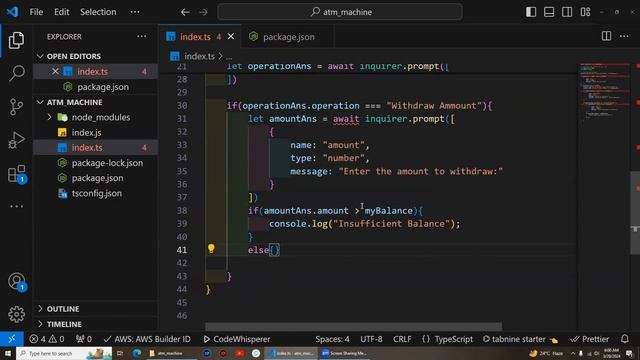Go forward using the navigation arrow
This screenshot has width=640, height=360.
tap(203, 12)
